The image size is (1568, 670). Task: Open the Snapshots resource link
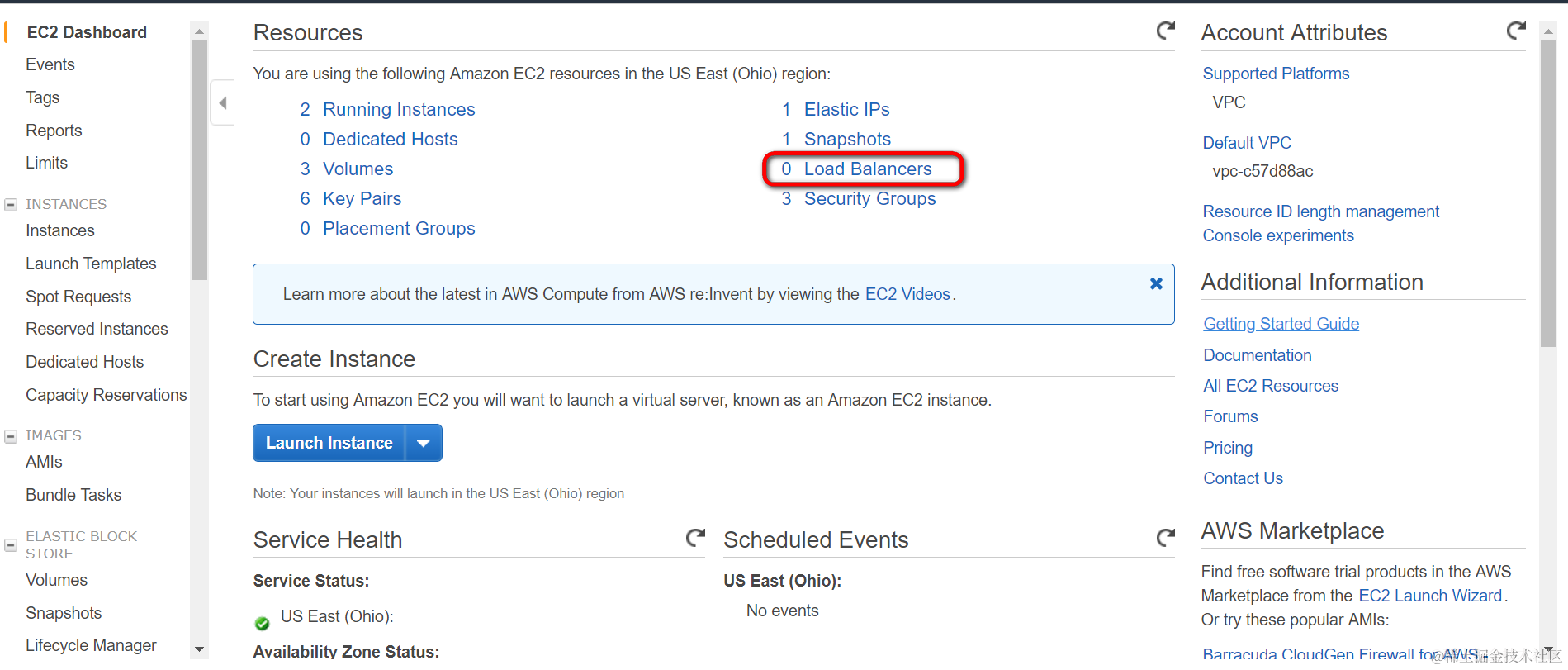tap(848, 139)
